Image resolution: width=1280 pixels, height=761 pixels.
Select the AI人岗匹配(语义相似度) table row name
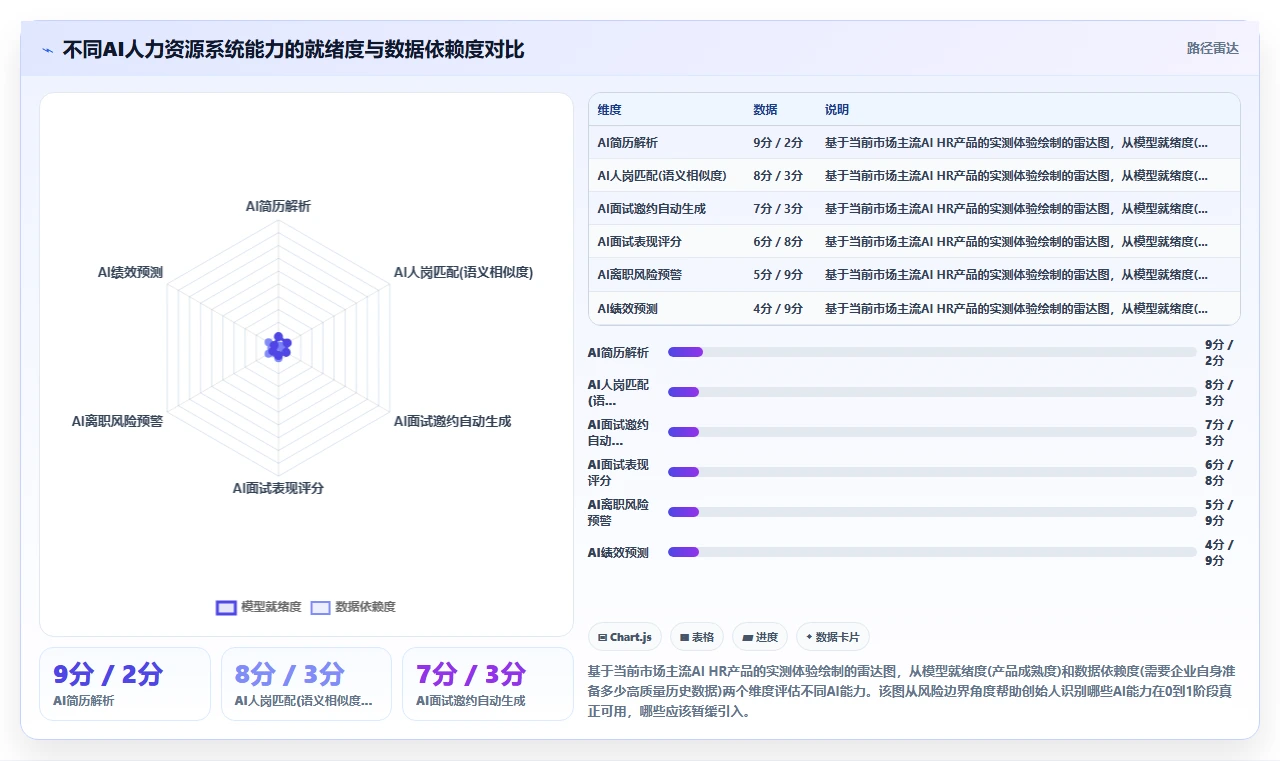662,176
